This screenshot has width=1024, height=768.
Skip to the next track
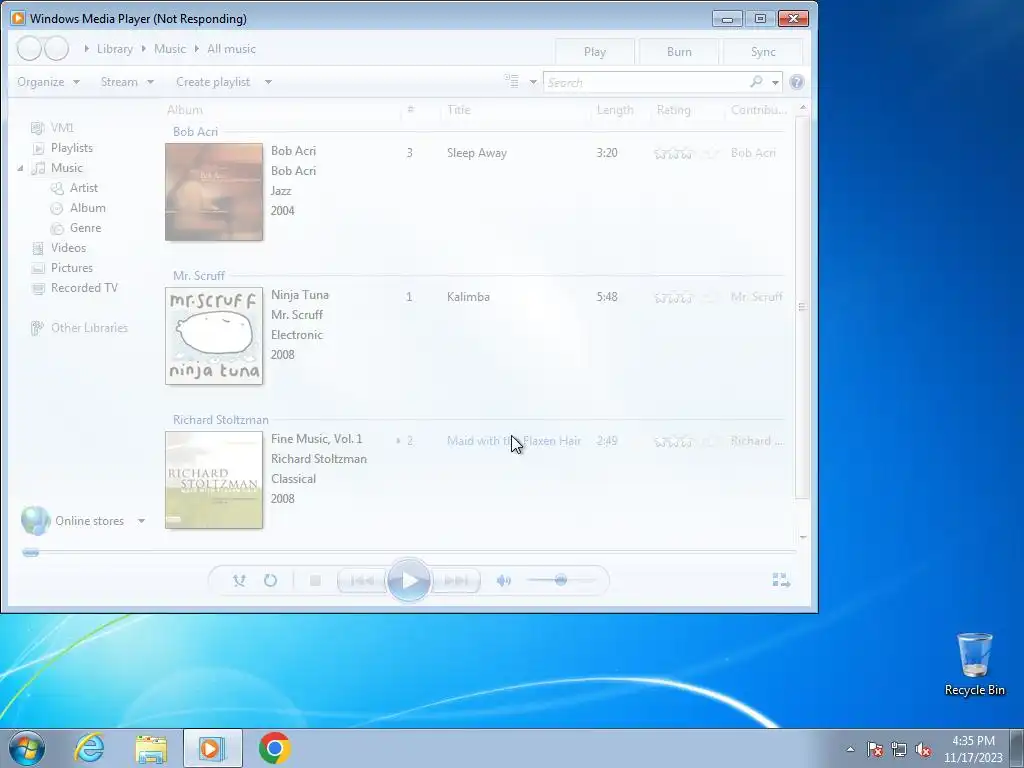click(456, 581)
